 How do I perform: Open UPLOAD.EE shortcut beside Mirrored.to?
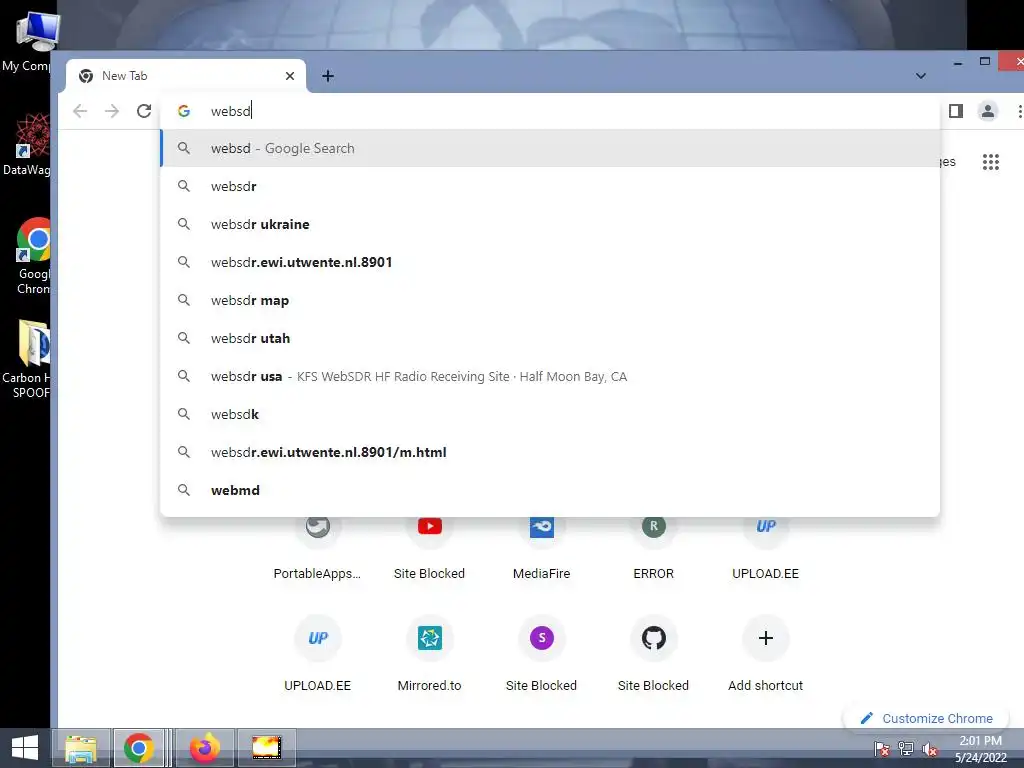tap(317, 653)
